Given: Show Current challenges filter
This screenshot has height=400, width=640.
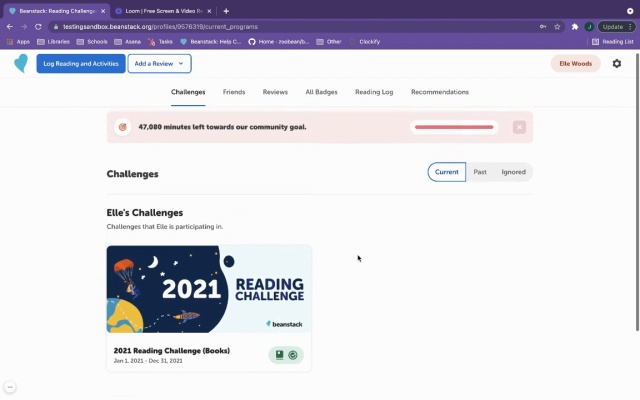Looking at the screenshot, I should [x=447, y=172].
